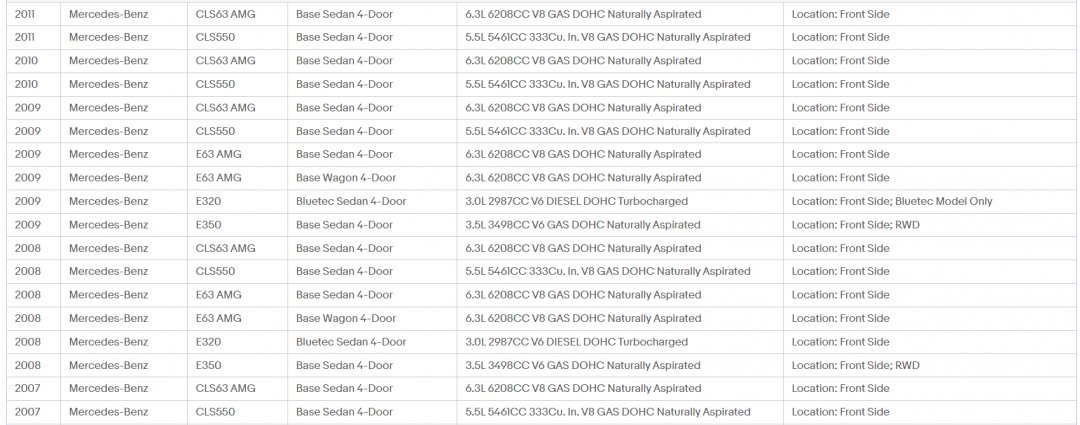Click the 6.3L 6208CC engine in 2011 CLS63 AMG row
This screenshot has width=1080, height=425.
point(583,14)
